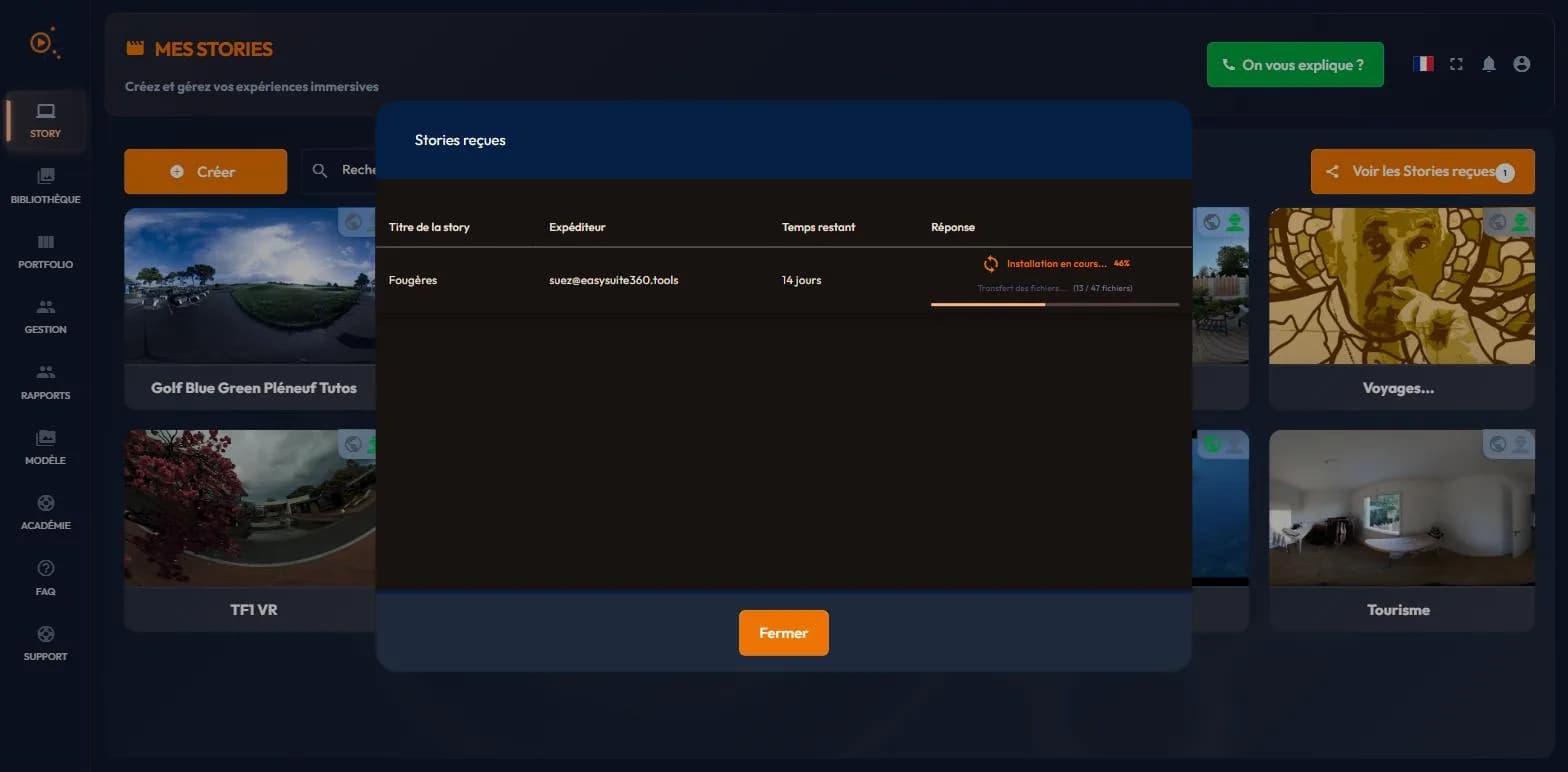
Task: Toggle fullscreen mode icon
Action: click(x=1456, y=64)
